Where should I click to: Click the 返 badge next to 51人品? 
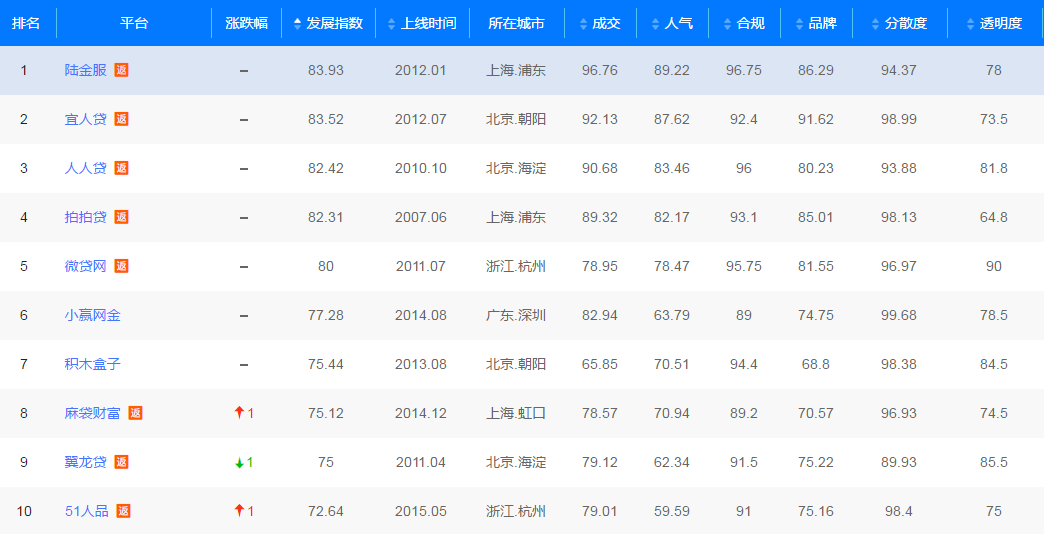pyautogui.click(x=124, y=511)
